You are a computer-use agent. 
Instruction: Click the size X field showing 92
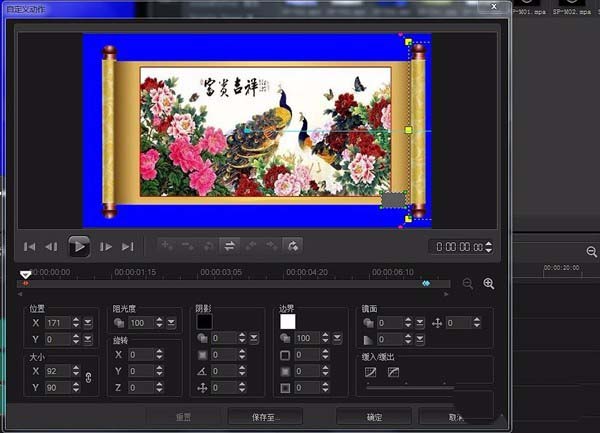(58, 371)
